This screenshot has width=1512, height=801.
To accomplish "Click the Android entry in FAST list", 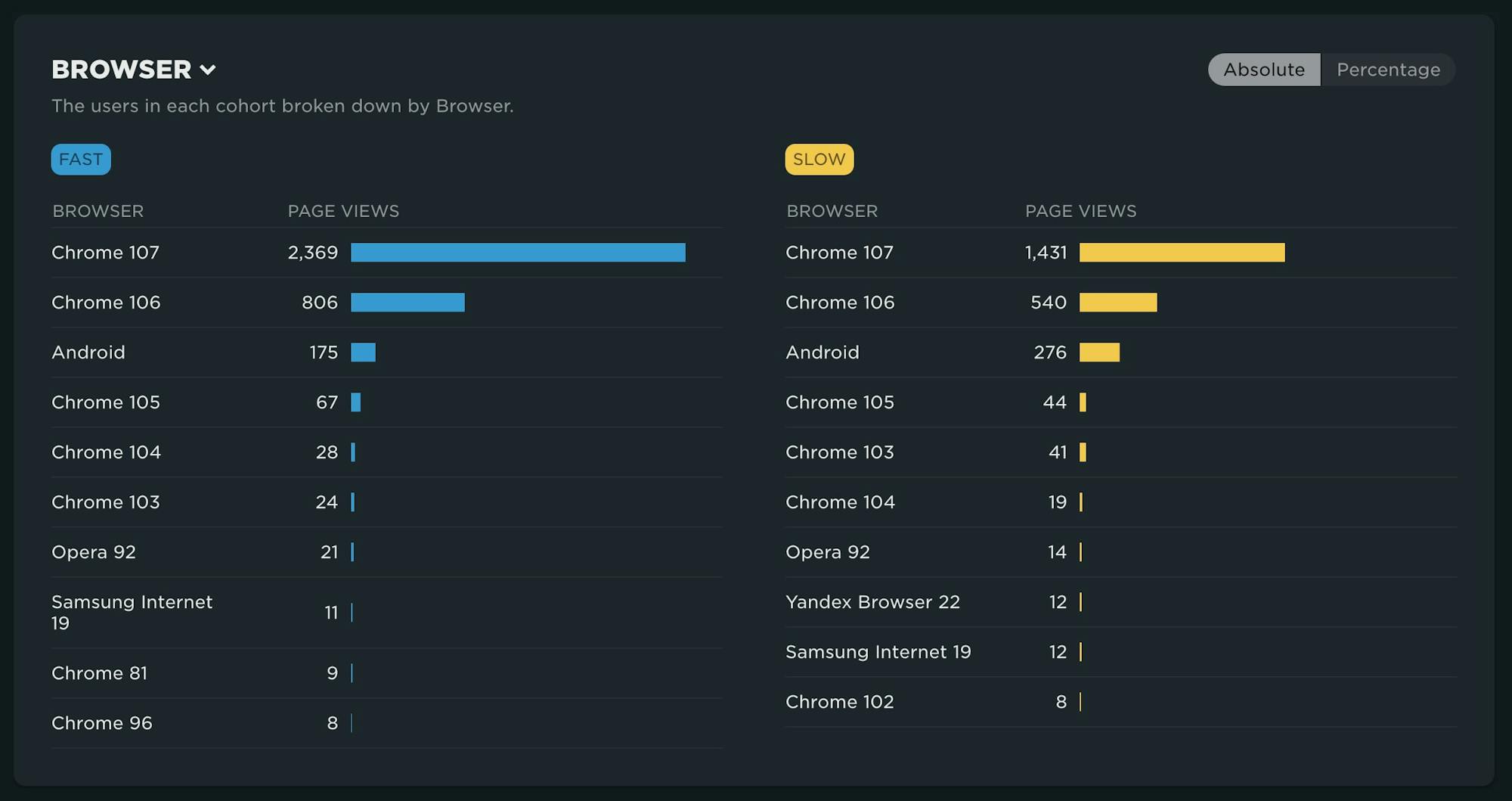I will click(x=88, y=352).
